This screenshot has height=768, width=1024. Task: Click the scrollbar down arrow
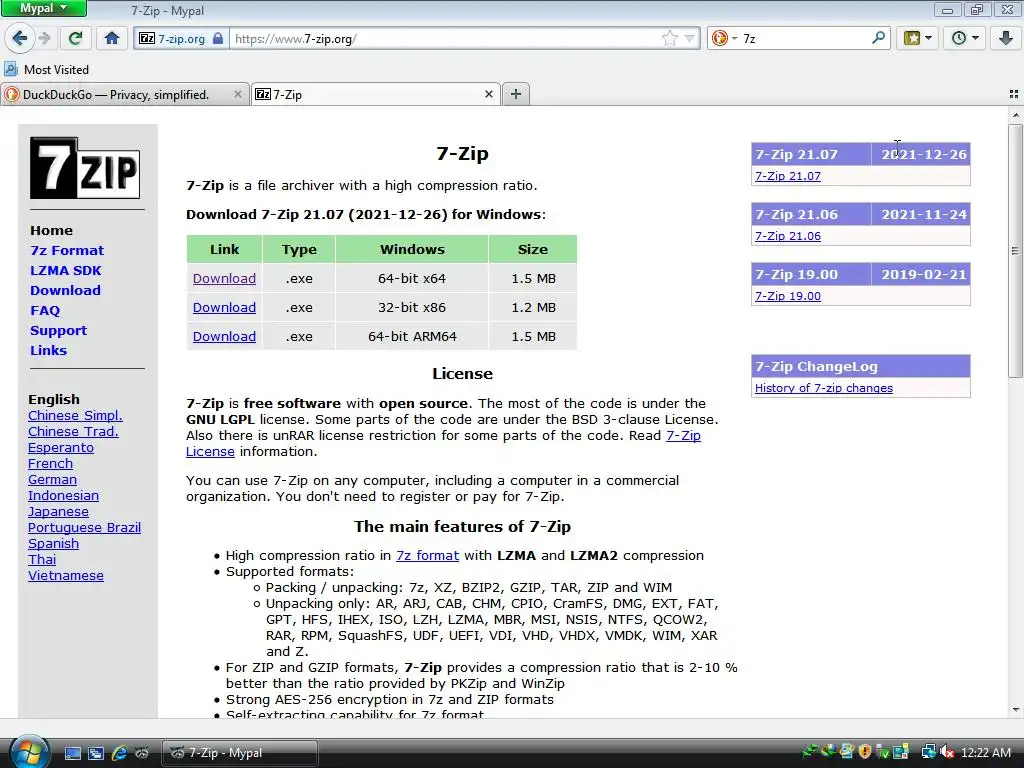point(1015,709)
